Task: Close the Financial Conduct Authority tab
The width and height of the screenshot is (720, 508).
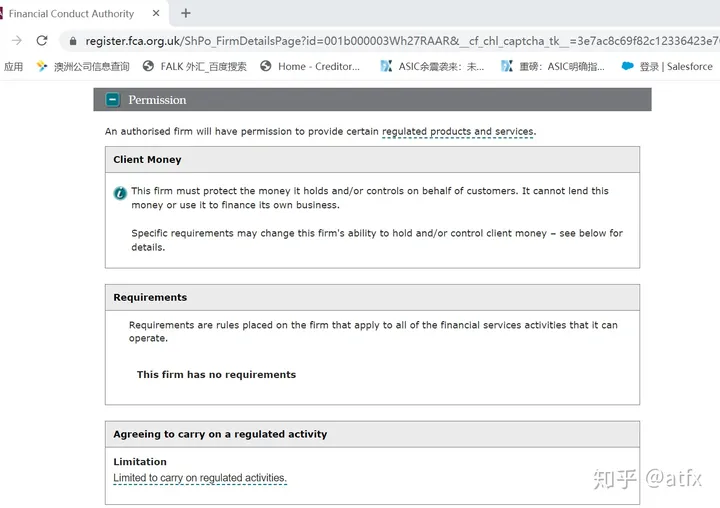Action: 156,14
